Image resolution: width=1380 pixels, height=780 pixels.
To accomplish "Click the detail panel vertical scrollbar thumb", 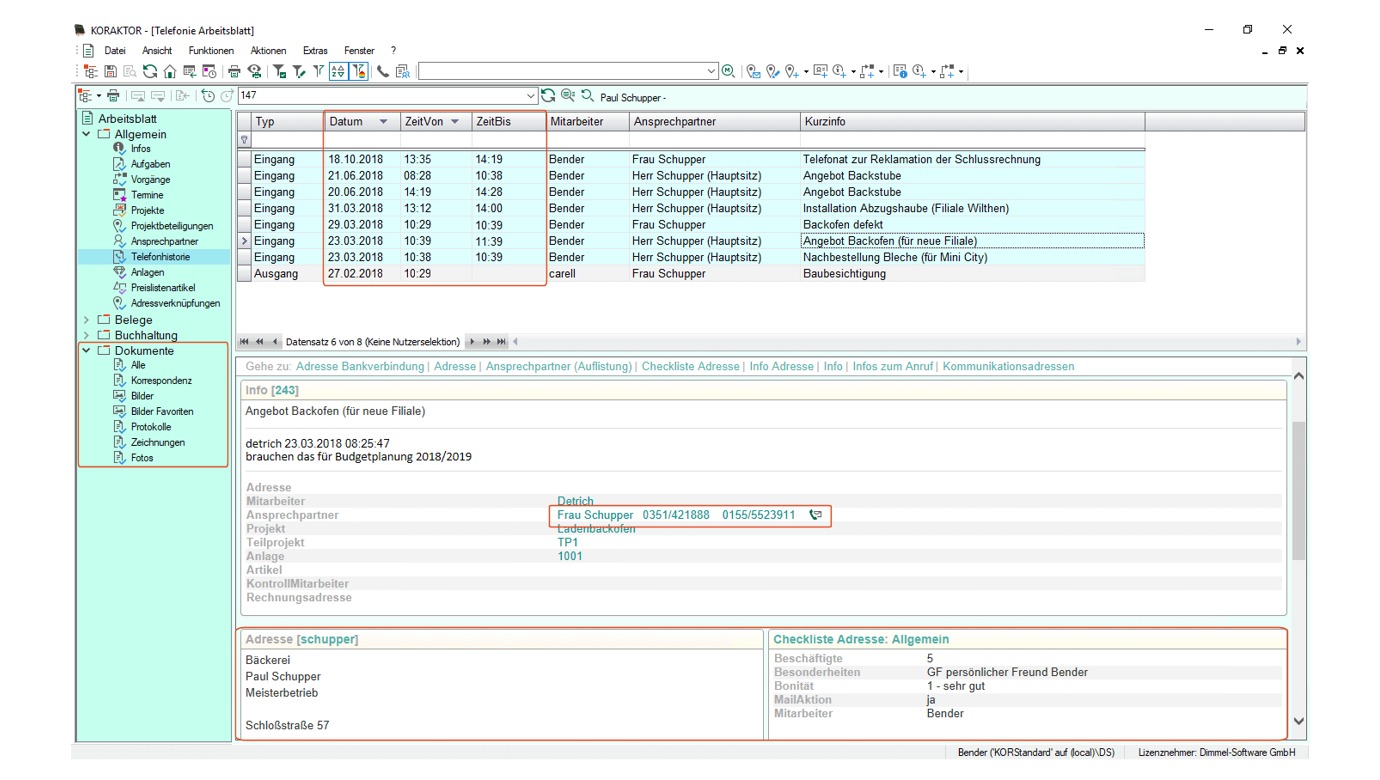I will coord(1298,490).
